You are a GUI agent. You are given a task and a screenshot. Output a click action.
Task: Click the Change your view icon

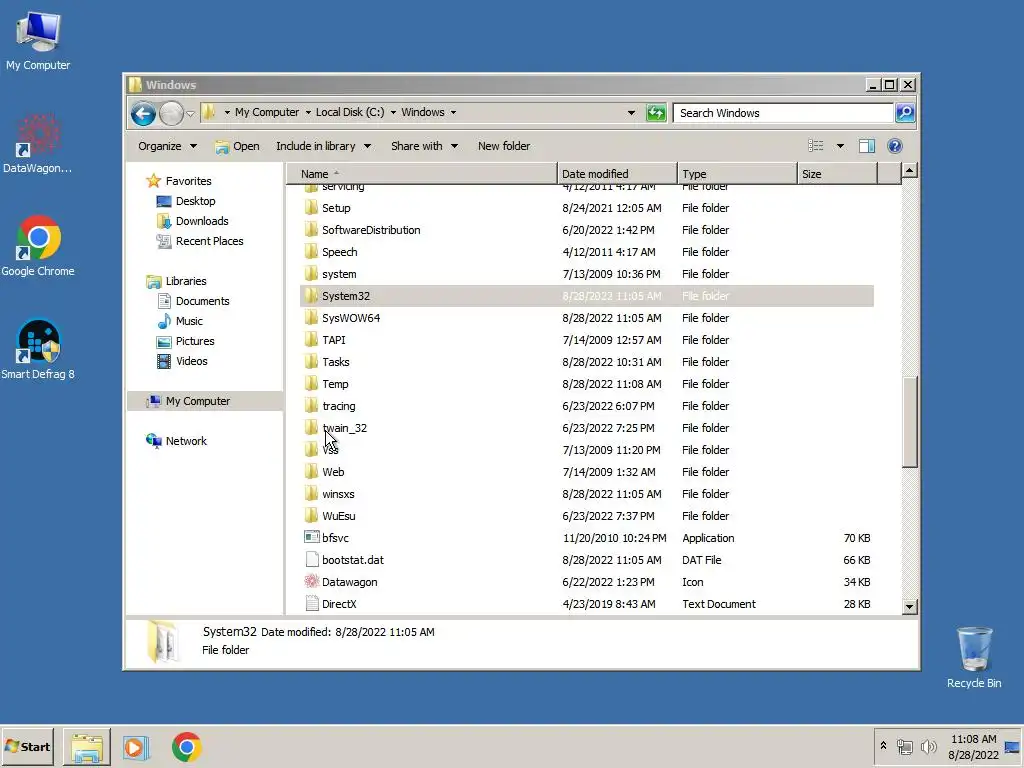click(816, 146)
